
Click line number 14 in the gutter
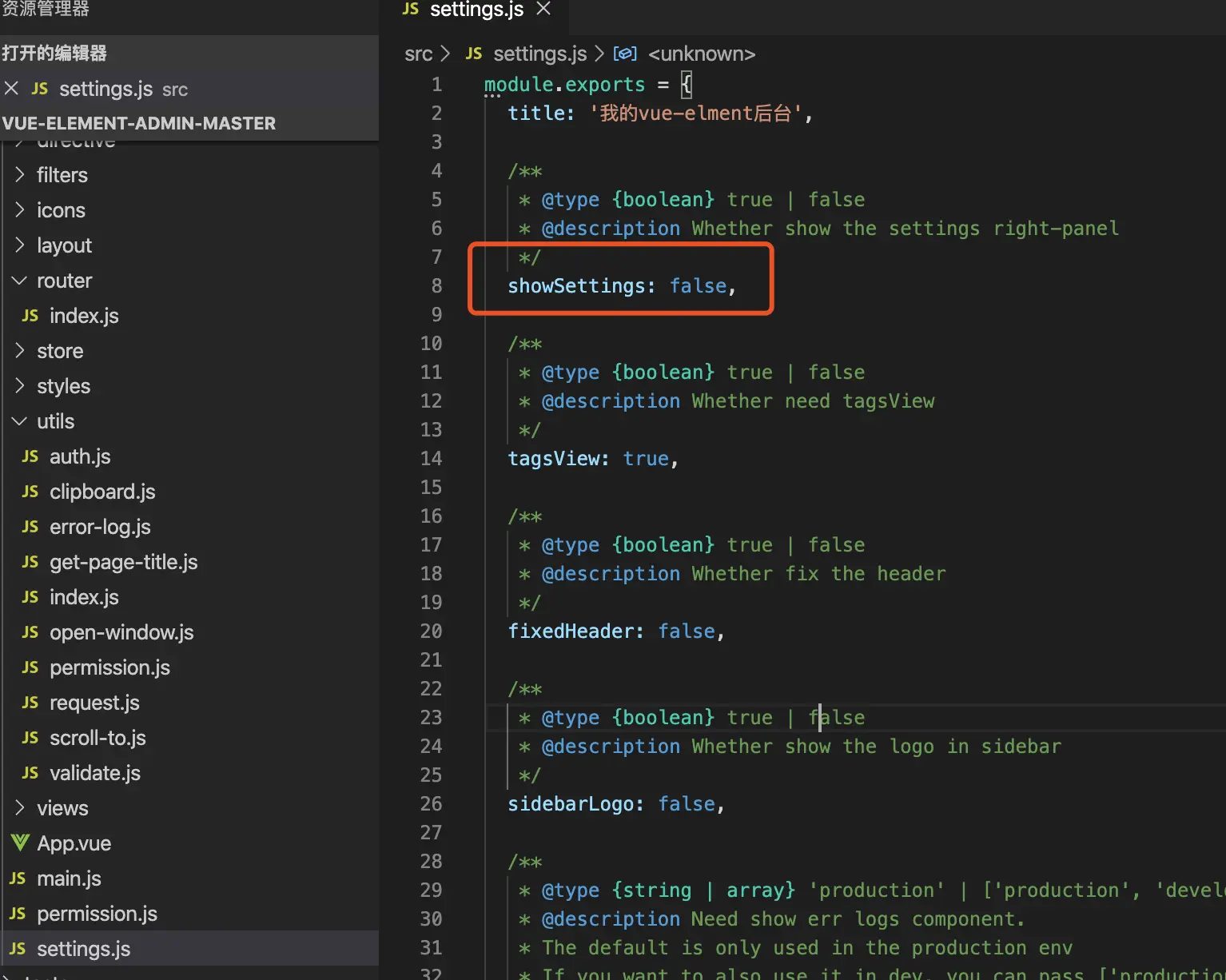click(431, 458)
